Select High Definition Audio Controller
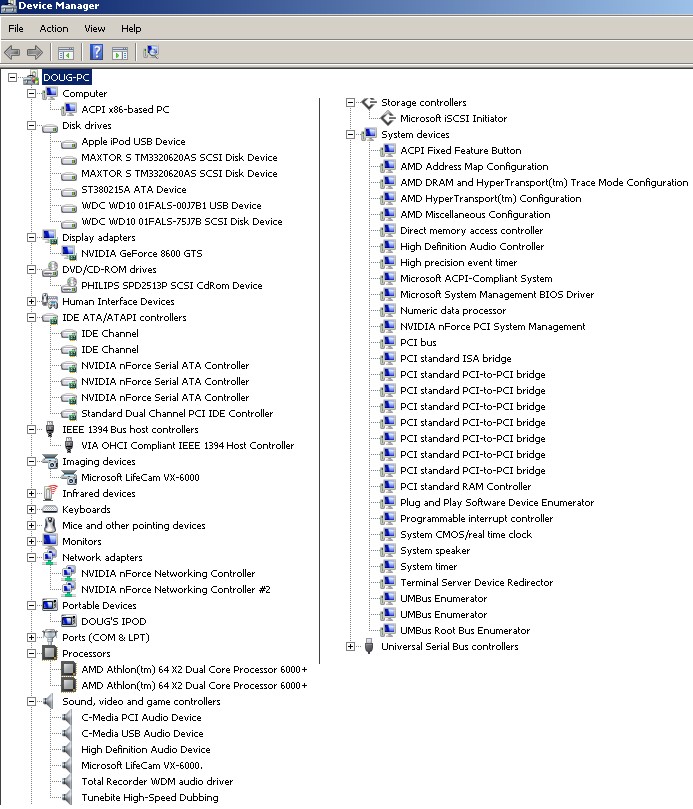The image size is (693, 809). [472, 246]
